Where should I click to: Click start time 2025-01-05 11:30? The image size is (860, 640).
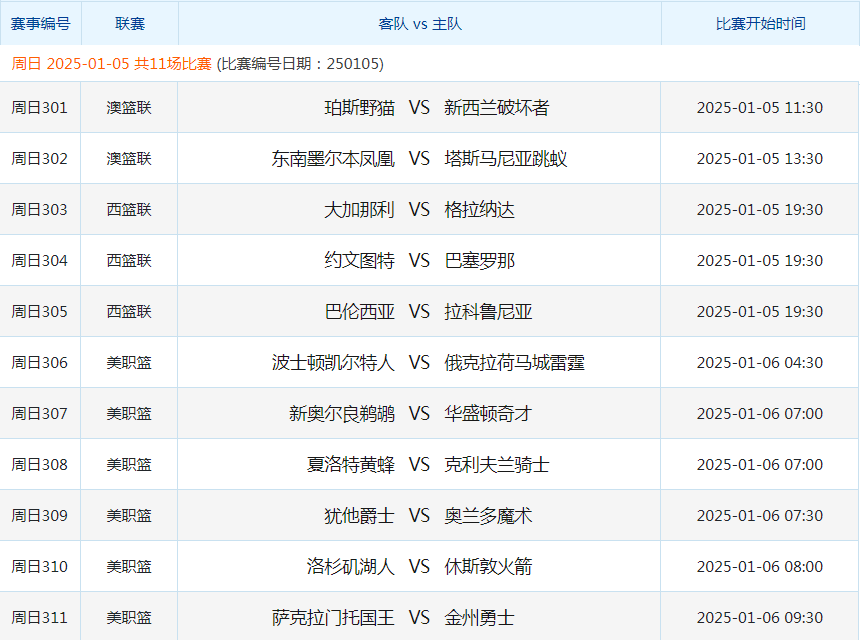click(x=760, y=107)
